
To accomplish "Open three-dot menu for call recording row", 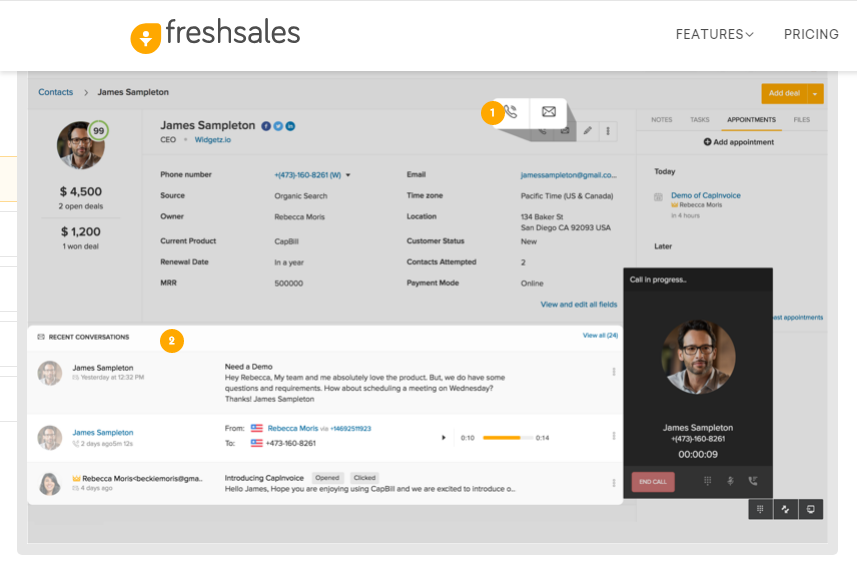I will (614, 436).
